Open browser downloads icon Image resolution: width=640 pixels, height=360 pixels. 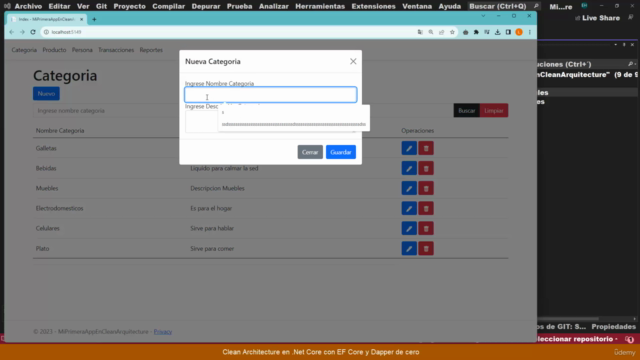(498, 32)
